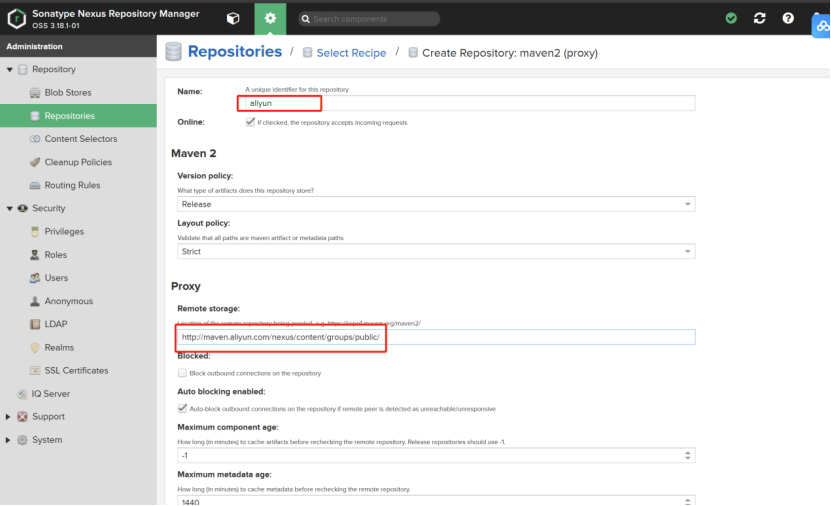Click the IQ Server icon

tap(22, 394)
